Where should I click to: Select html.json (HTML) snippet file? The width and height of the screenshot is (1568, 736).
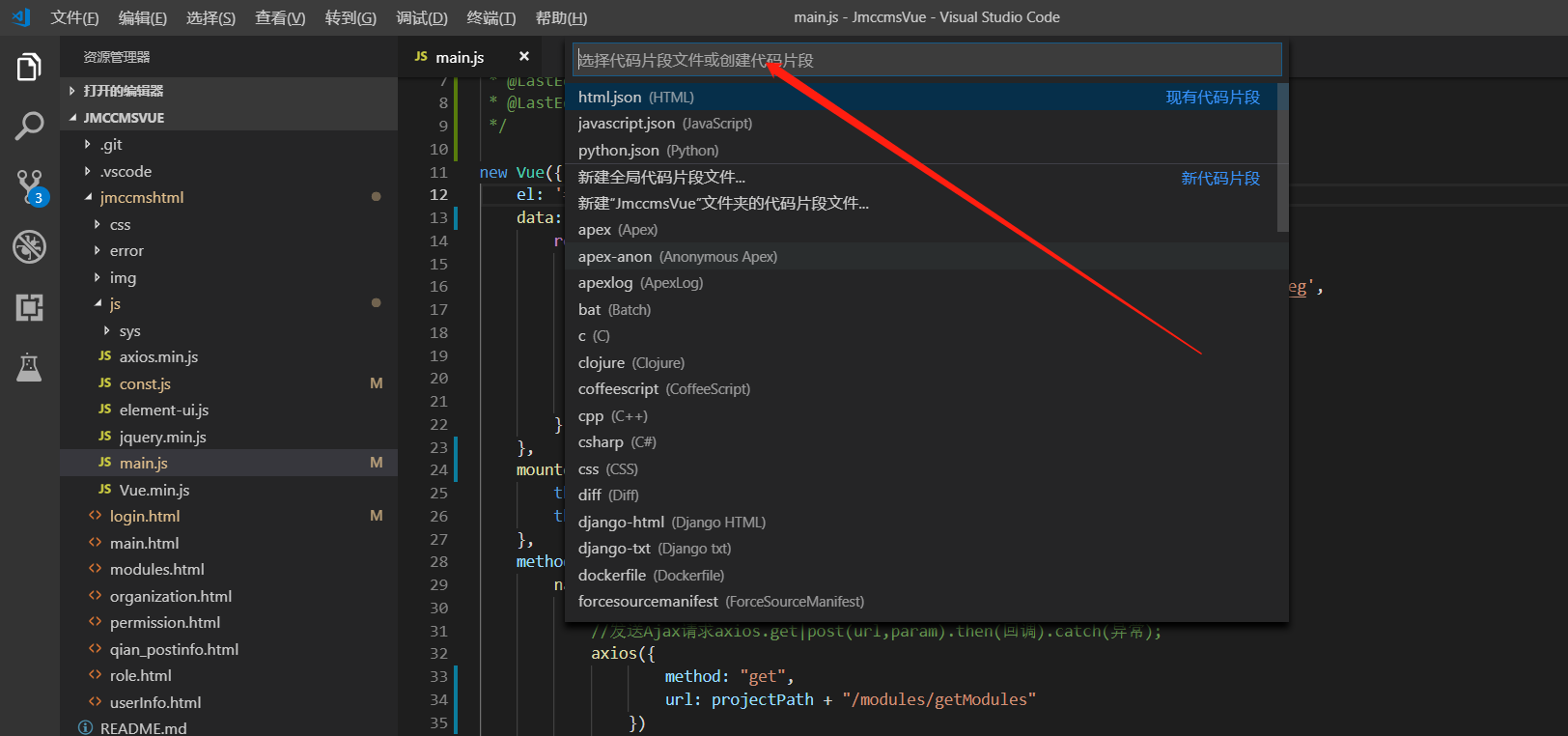922,97
